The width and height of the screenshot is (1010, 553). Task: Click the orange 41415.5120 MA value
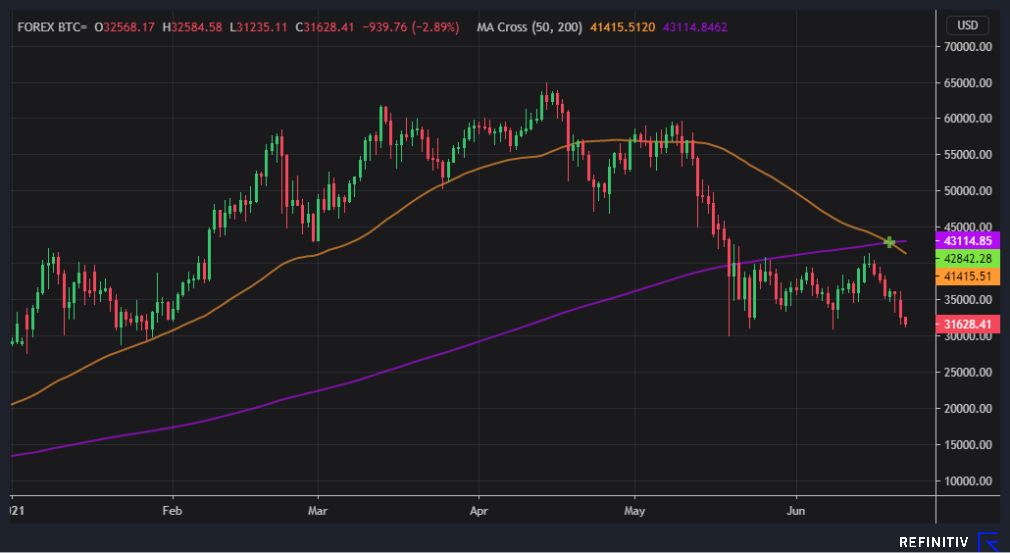pos(623,27)
